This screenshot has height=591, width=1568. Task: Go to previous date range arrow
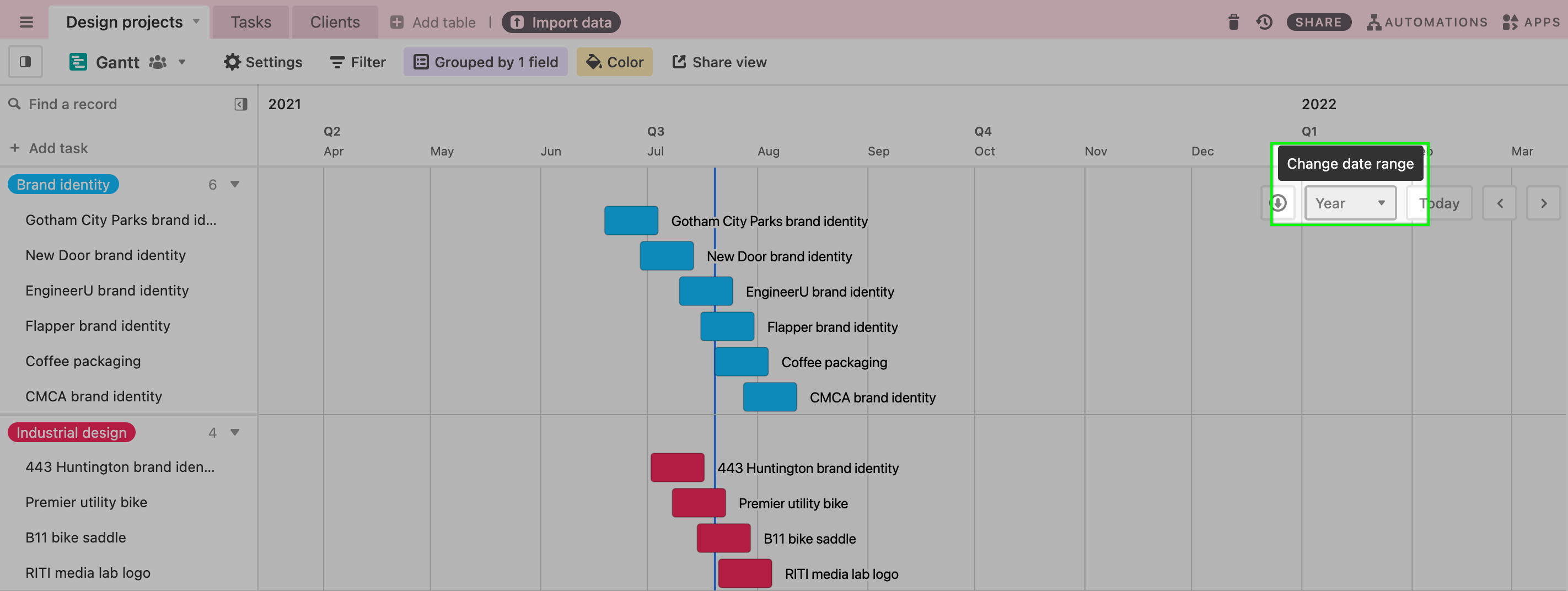pos(1499,203)
